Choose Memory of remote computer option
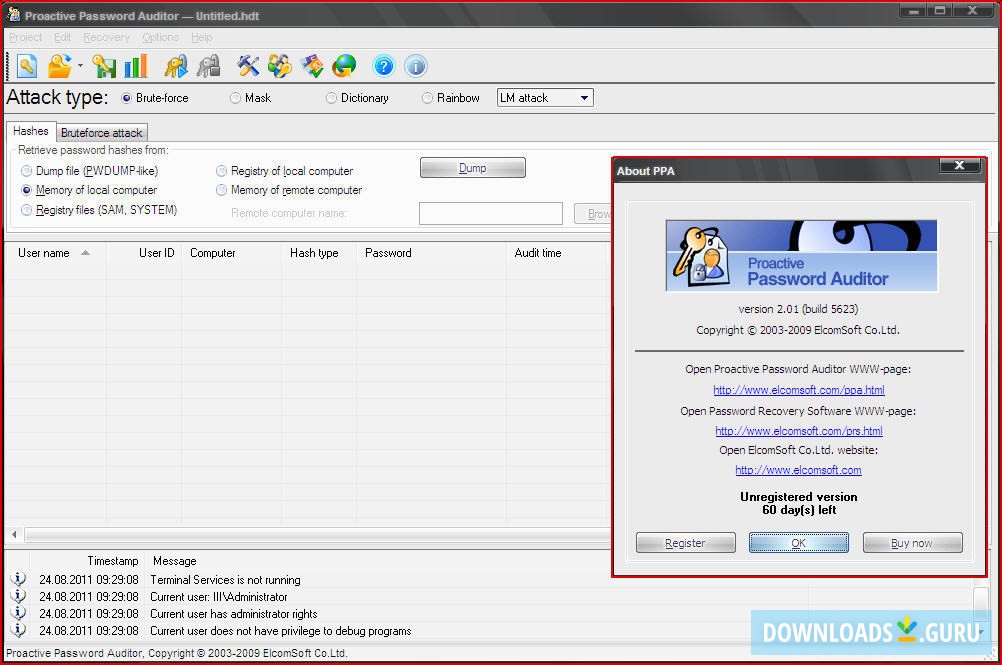This screenshot has width=1002, height=665. pos(289,190)
